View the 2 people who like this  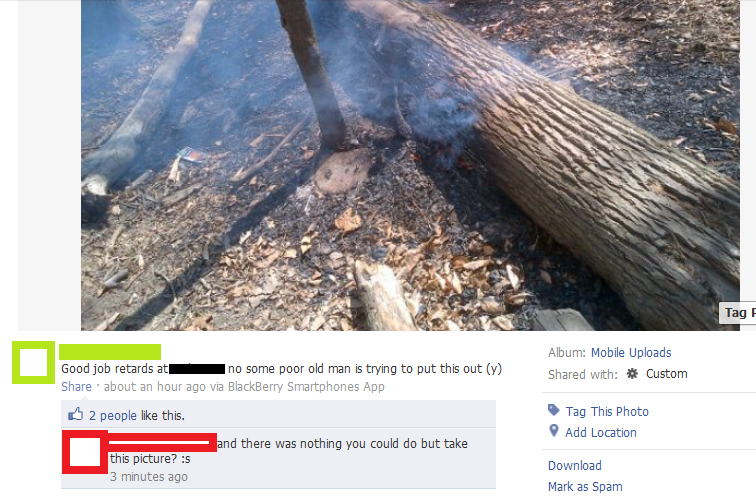[113, 416]
